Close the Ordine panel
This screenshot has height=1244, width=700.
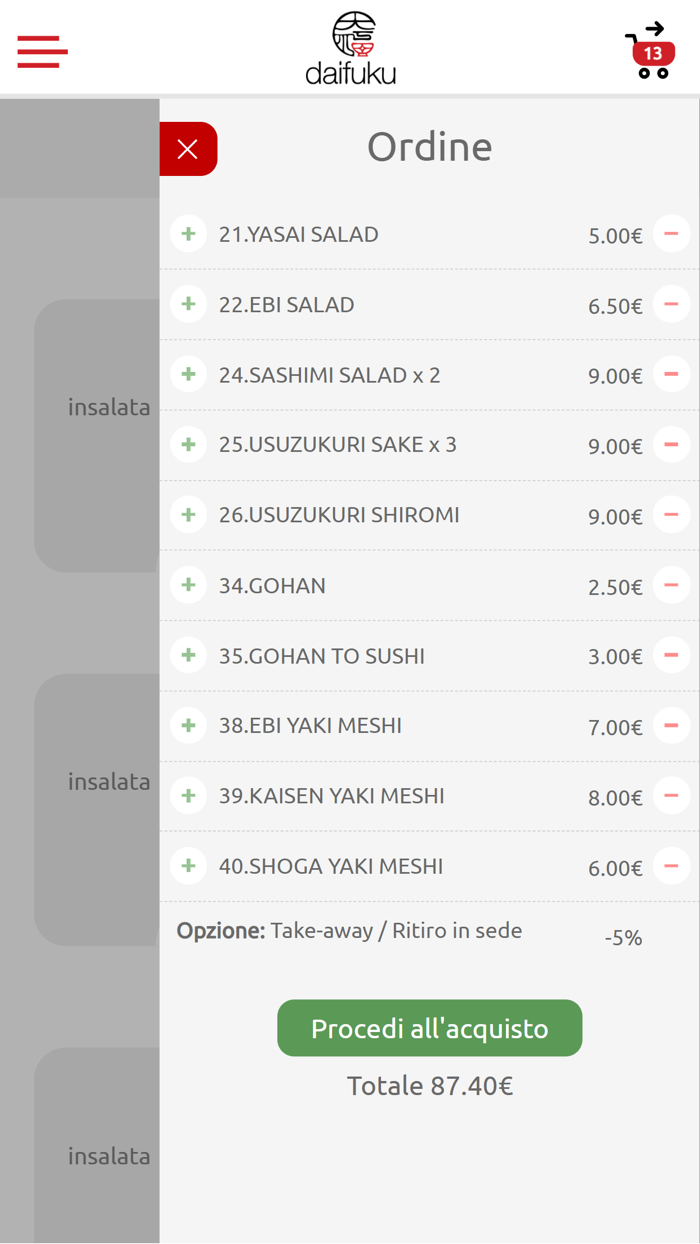point(188,149)
